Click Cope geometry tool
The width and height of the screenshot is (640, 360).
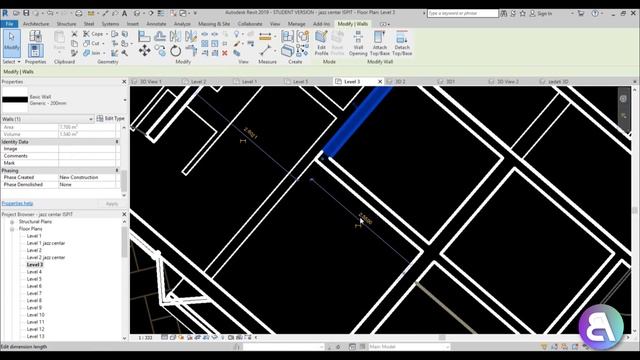tap(93, 34)
